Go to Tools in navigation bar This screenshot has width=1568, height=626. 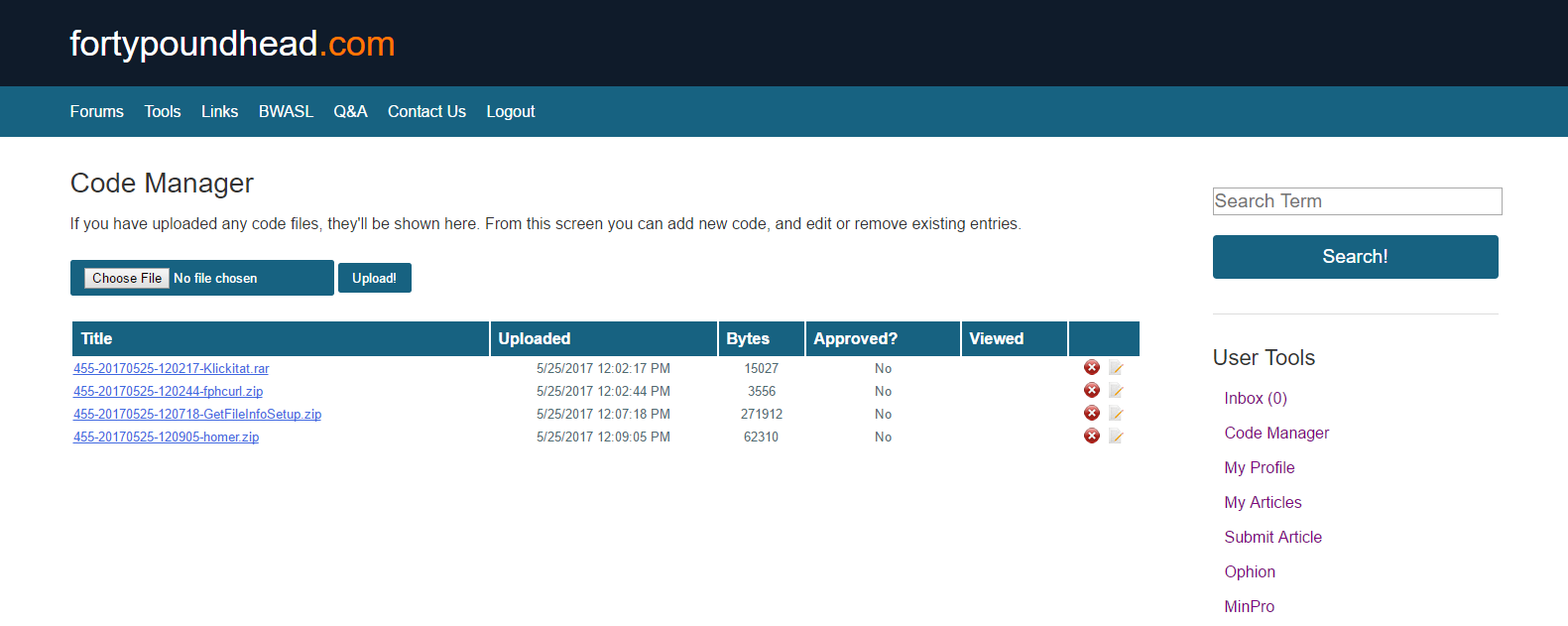[x=163, y=111]
